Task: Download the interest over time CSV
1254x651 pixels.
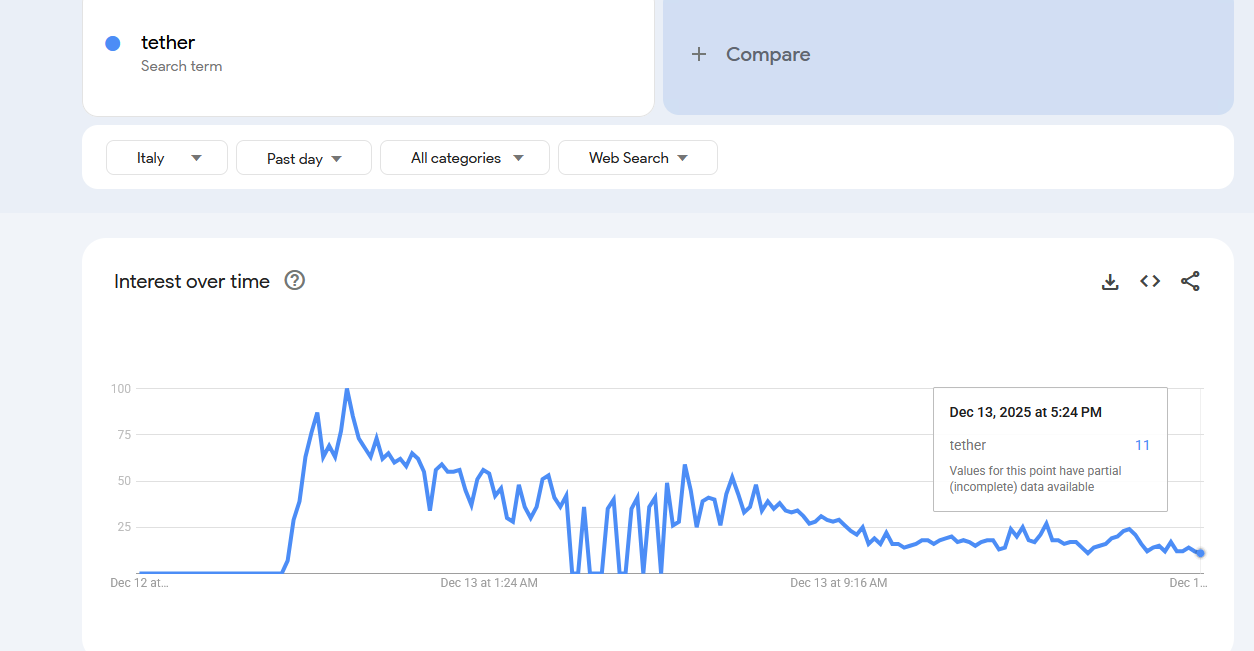Action: (1110, 282)
